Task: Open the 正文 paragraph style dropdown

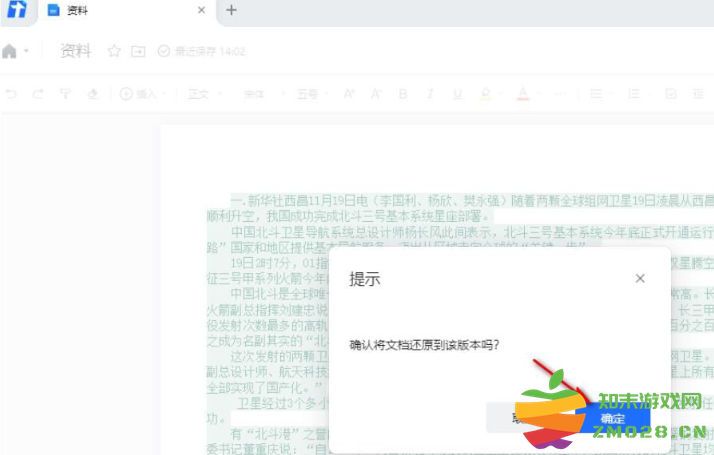Action: (205, 94)
